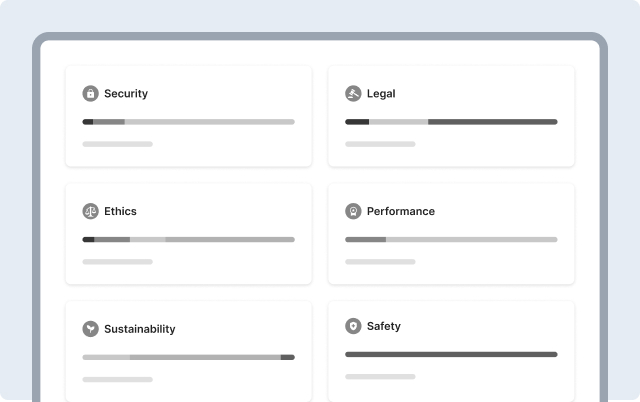Click the Ethics segmented progress bar

coord(189,239)
